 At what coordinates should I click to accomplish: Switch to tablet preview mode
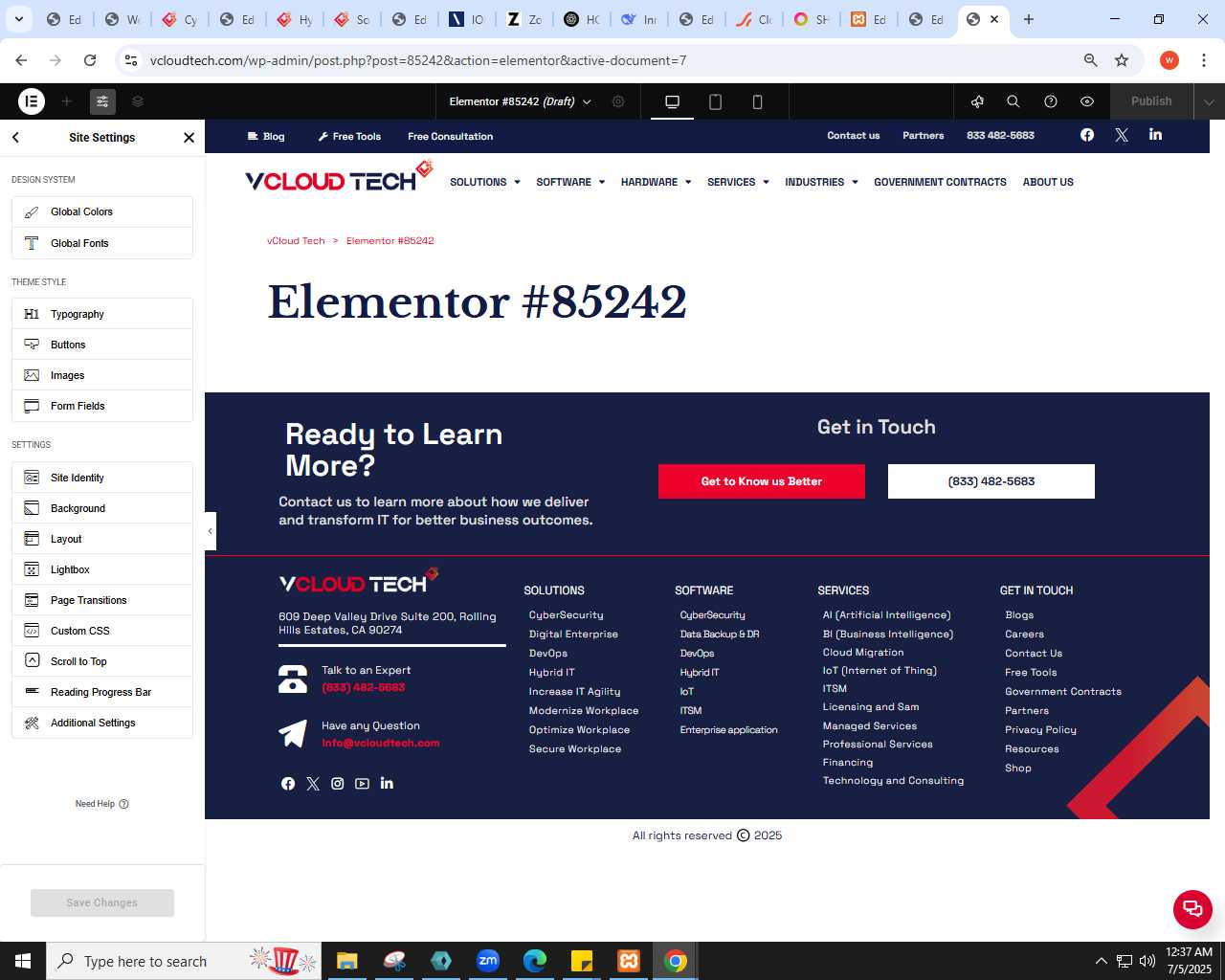(715, 101)
